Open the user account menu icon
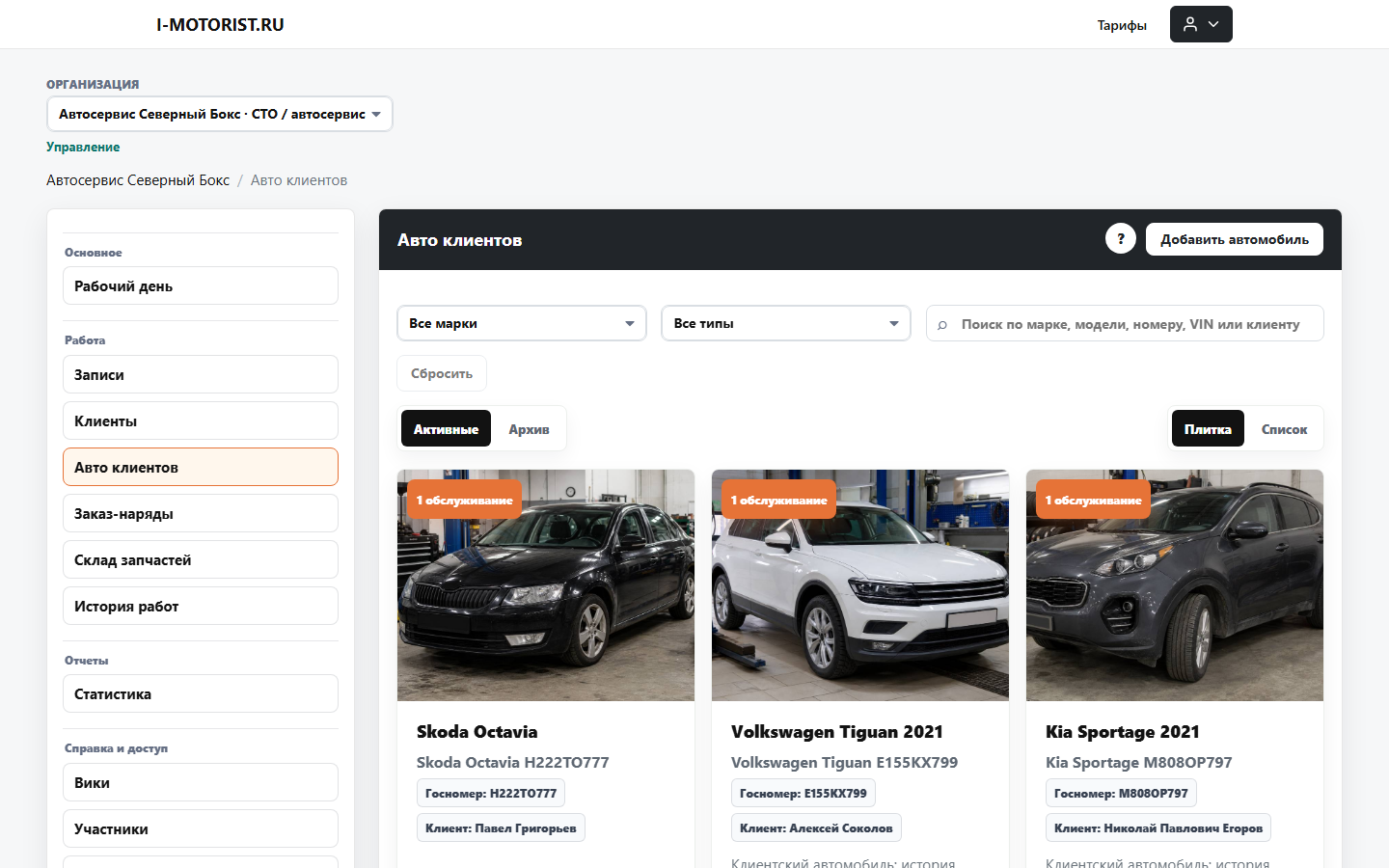The height and width of the screenshot is (868, 1389). coord(1201,24)
